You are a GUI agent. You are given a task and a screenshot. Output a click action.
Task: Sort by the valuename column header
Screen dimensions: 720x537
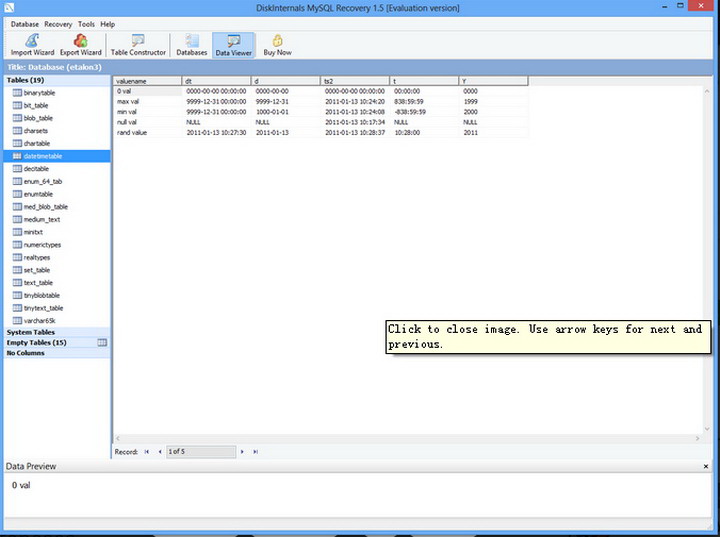coord(147,81)
